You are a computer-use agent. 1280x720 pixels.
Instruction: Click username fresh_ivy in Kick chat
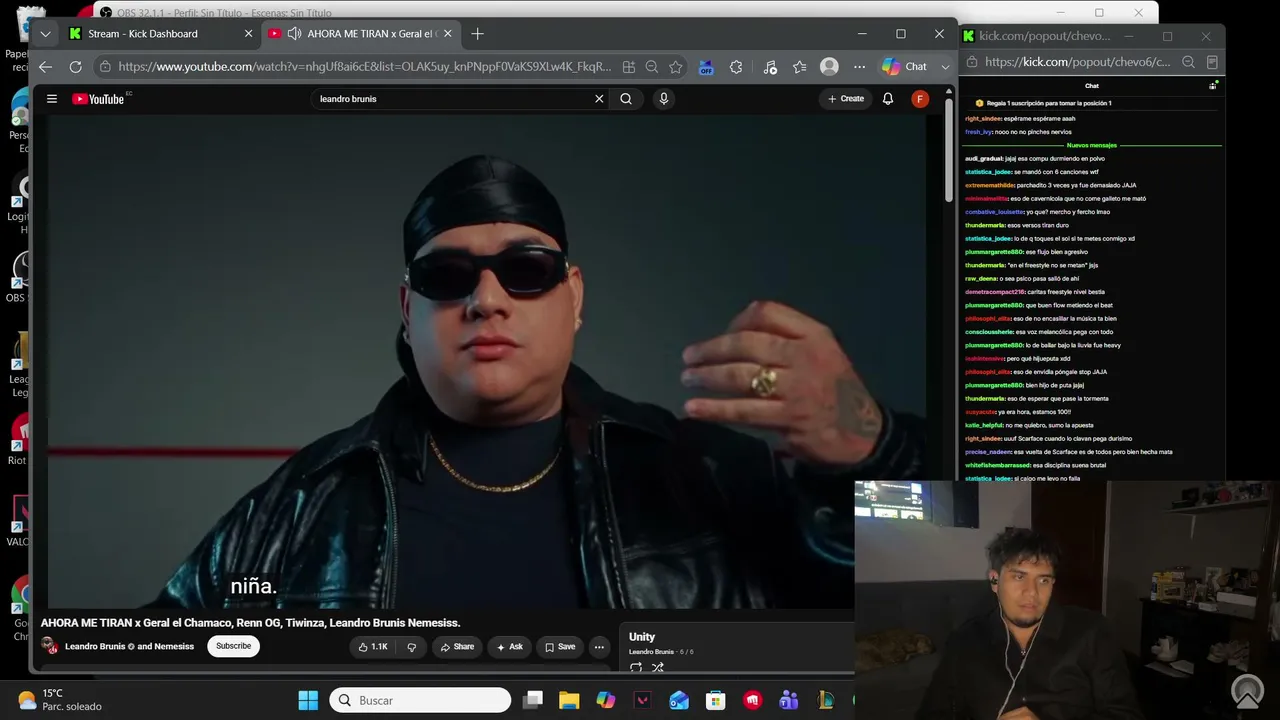pyautogui.click(x=978, y=132)
